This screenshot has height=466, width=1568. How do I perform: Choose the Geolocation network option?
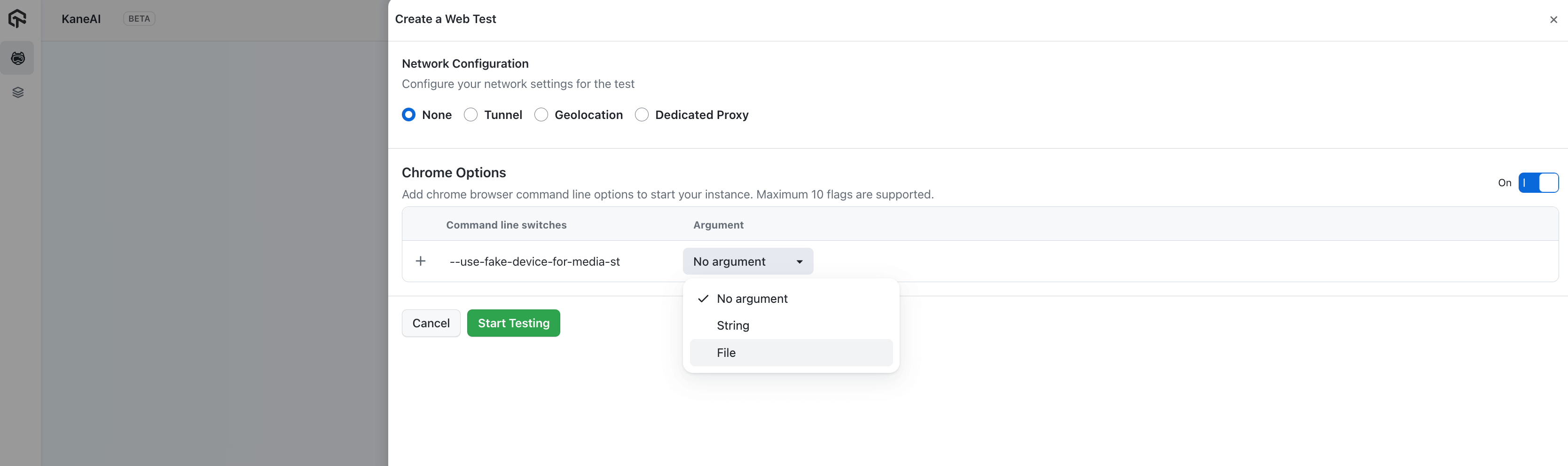[541, 115]
